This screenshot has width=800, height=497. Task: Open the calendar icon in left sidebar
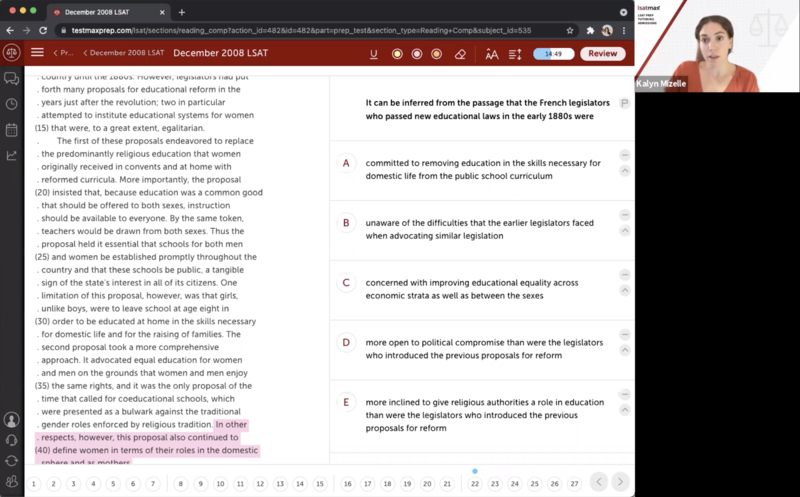[12, 130]
